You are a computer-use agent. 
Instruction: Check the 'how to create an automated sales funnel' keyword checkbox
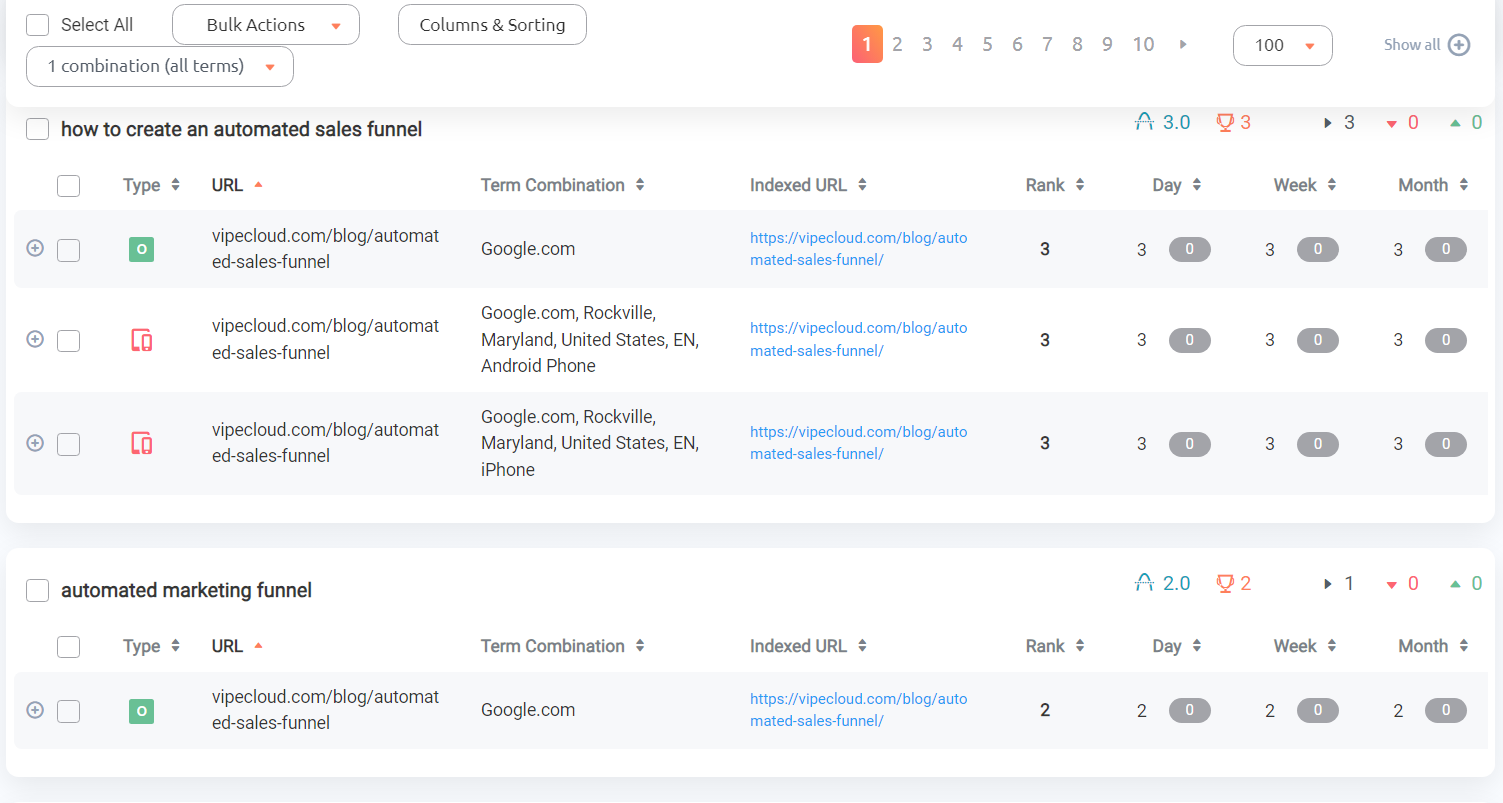(x=38, y=129)
